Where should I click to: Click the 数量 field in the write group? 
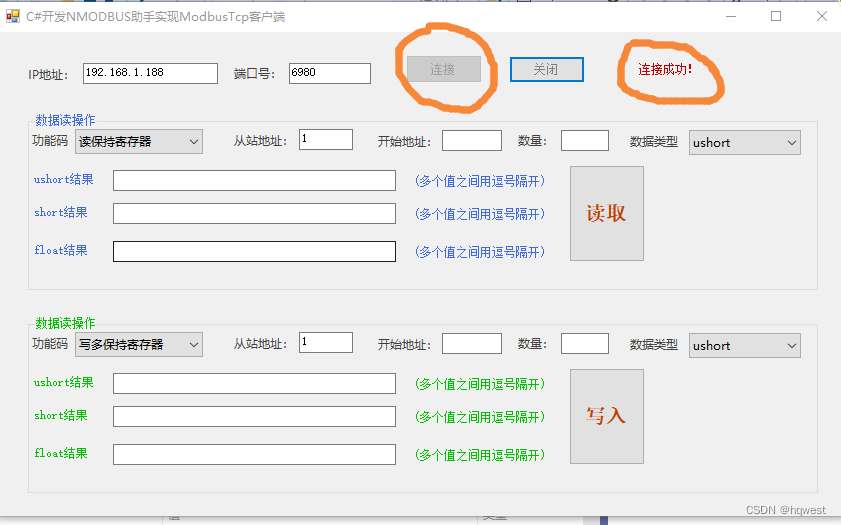tap(585, 344)
